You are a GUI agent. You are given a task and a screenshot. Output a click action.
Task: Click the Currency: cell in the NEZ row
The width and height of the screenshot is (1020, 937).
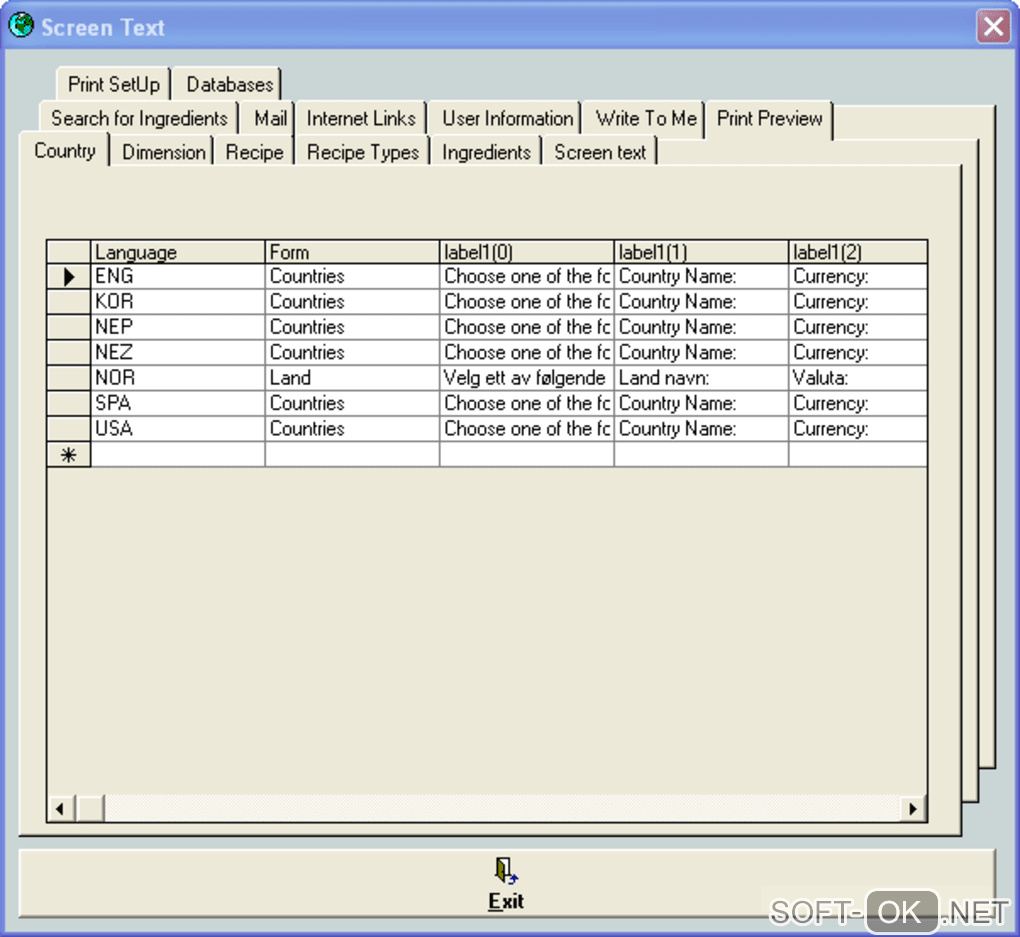click(x=858, y=353)
